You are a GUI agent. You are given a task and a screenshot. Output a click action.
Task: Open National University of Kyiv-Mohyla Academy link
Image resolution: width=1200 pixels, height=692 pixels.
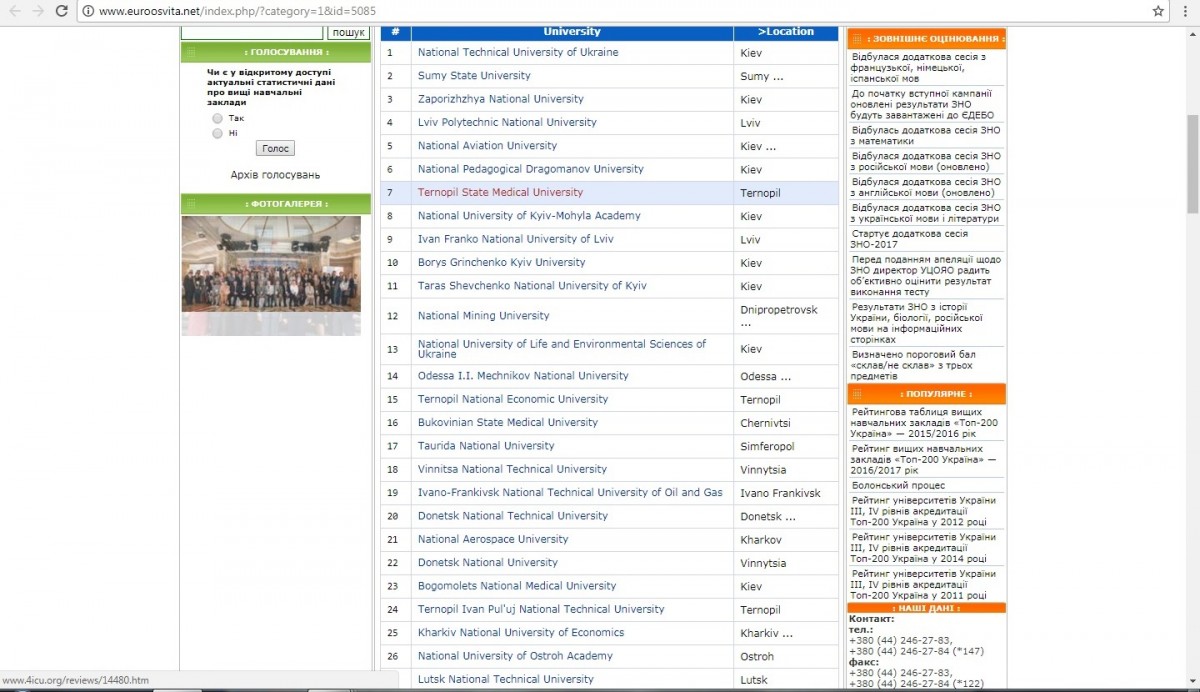tap(529, 216)
